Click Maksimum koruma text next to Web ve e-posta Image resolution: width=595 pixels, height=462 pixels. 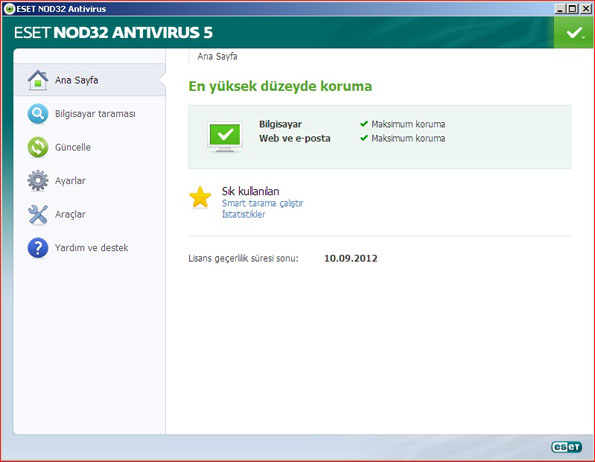pos(408,138)
